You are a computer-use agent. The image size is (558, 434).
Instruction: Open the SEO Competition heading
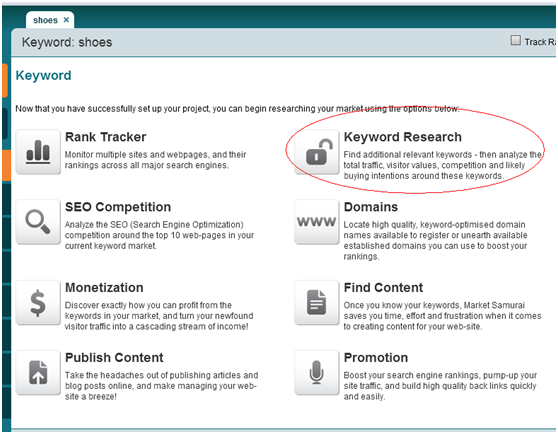[x=118, y=207]
